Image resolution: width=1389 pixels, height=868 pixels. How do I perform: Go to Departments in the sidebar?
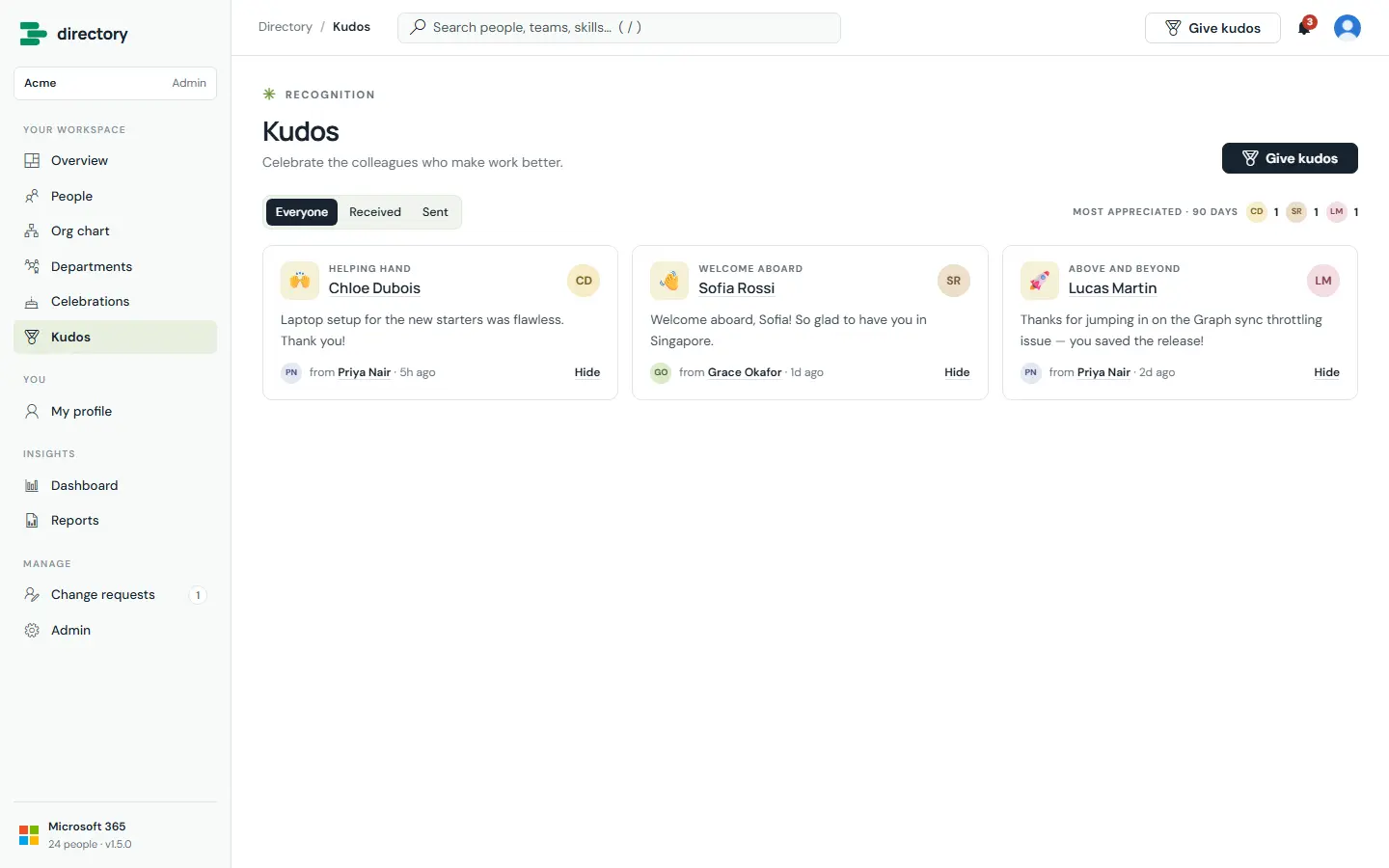115,266
